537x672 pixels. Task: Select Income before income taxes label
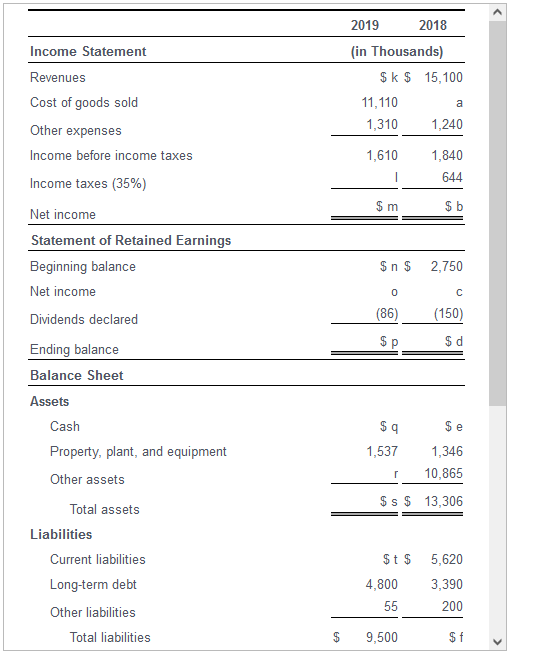point(111,156)
